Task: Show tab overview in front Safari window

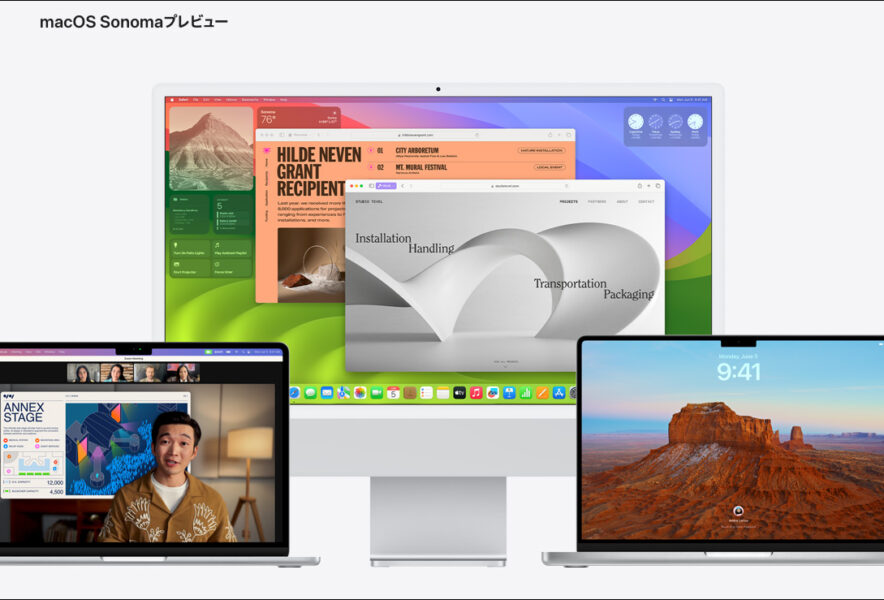Action: [658, 186]
